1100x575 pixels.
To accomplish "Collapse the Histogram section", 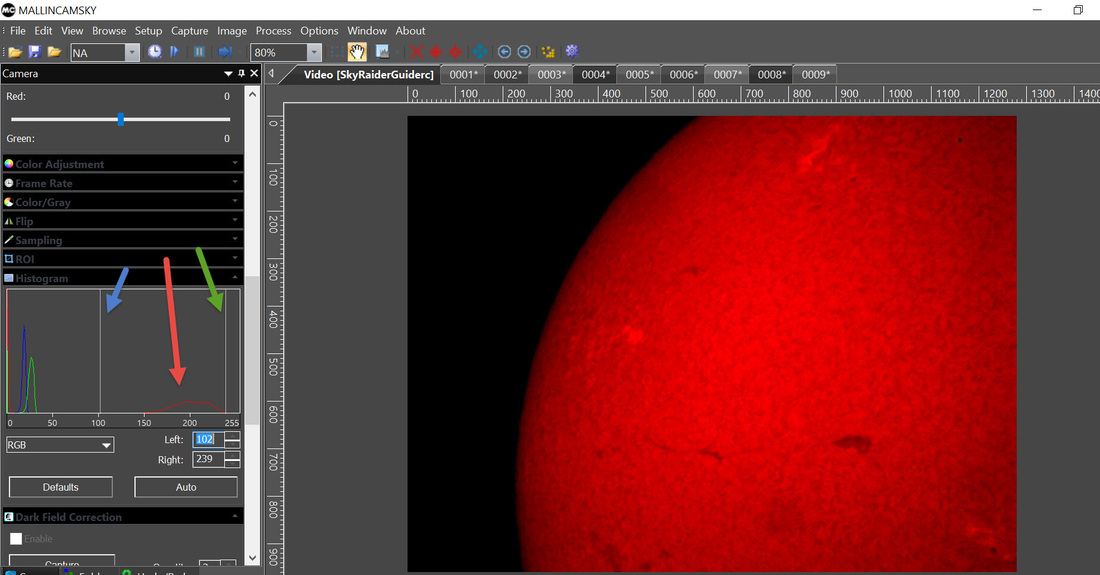I will 123,278.
